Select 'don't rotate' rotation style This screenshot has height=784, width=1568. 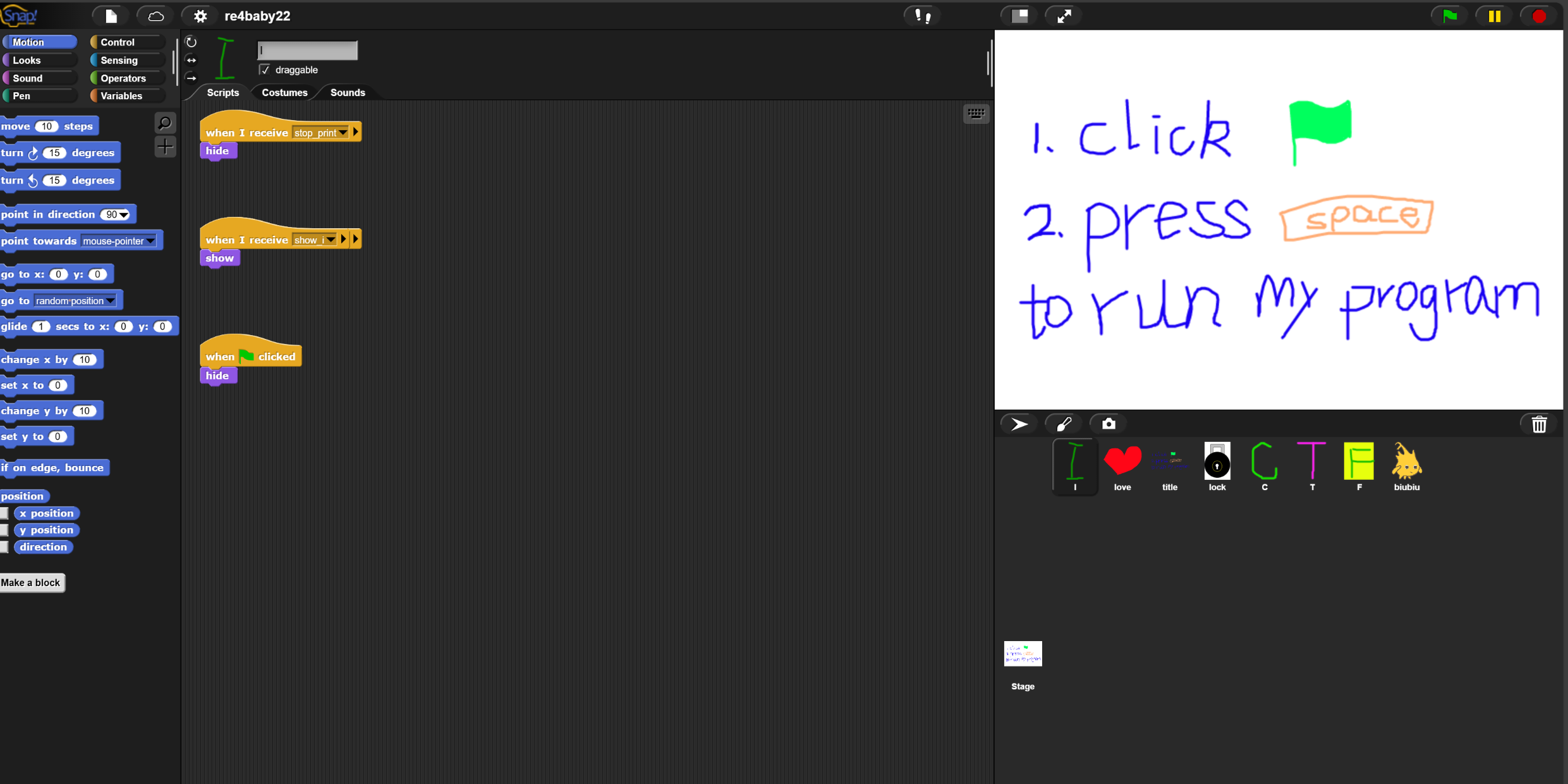(191, 78)
